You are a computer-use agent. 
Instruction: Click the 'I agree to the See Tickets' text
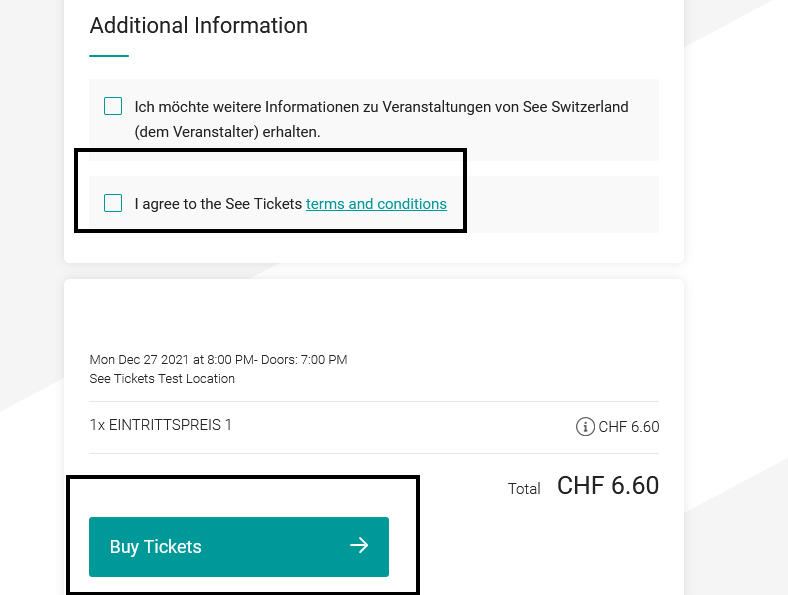pos(218,204)
